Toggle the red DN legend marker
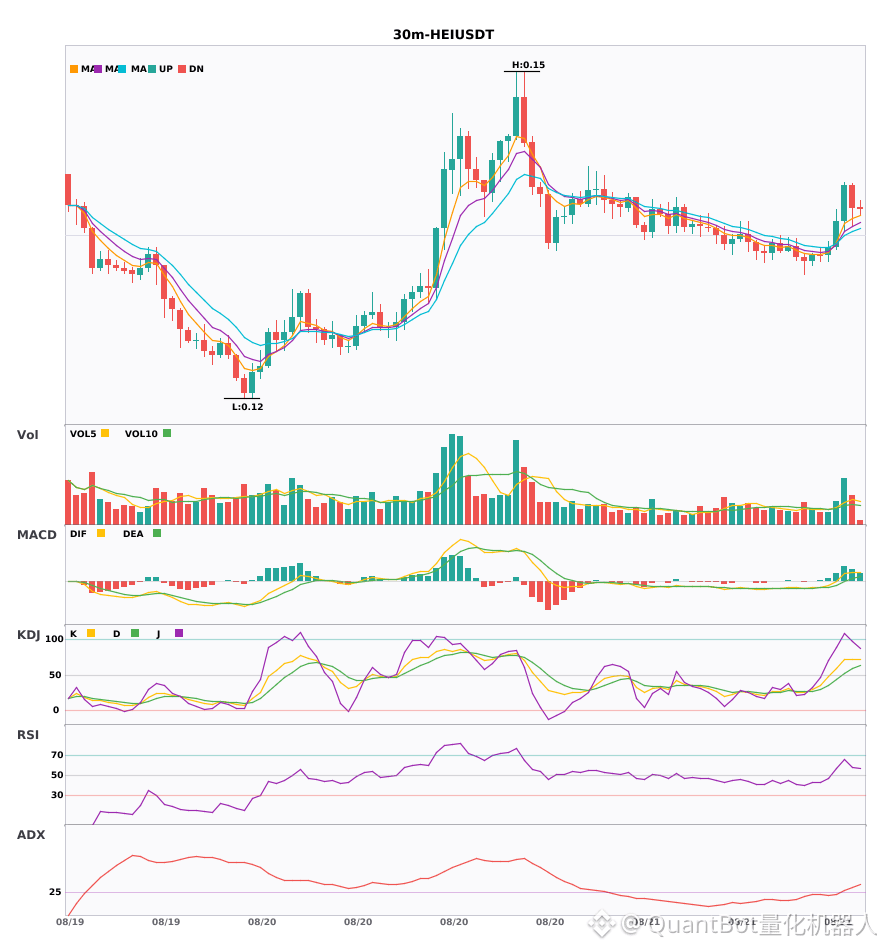 pyautogui.click(x=182, y=69)
